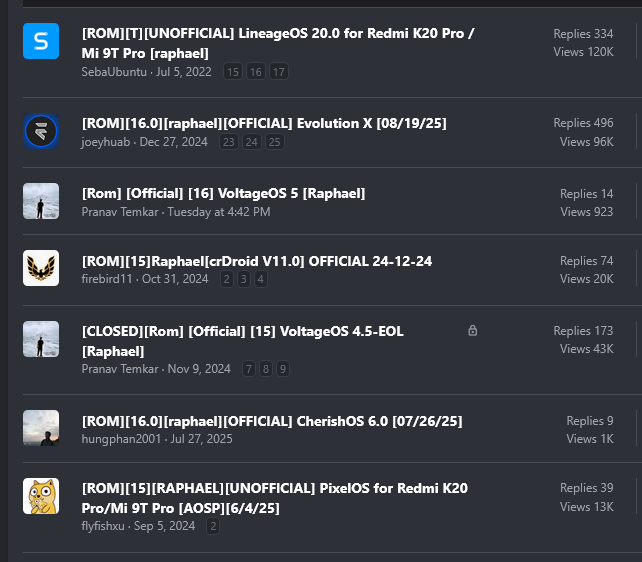Image resolution: width=642 pixels, height=562 pixels.
Task: Open flyfishxu's cat avatar icon
Action: 41,496
